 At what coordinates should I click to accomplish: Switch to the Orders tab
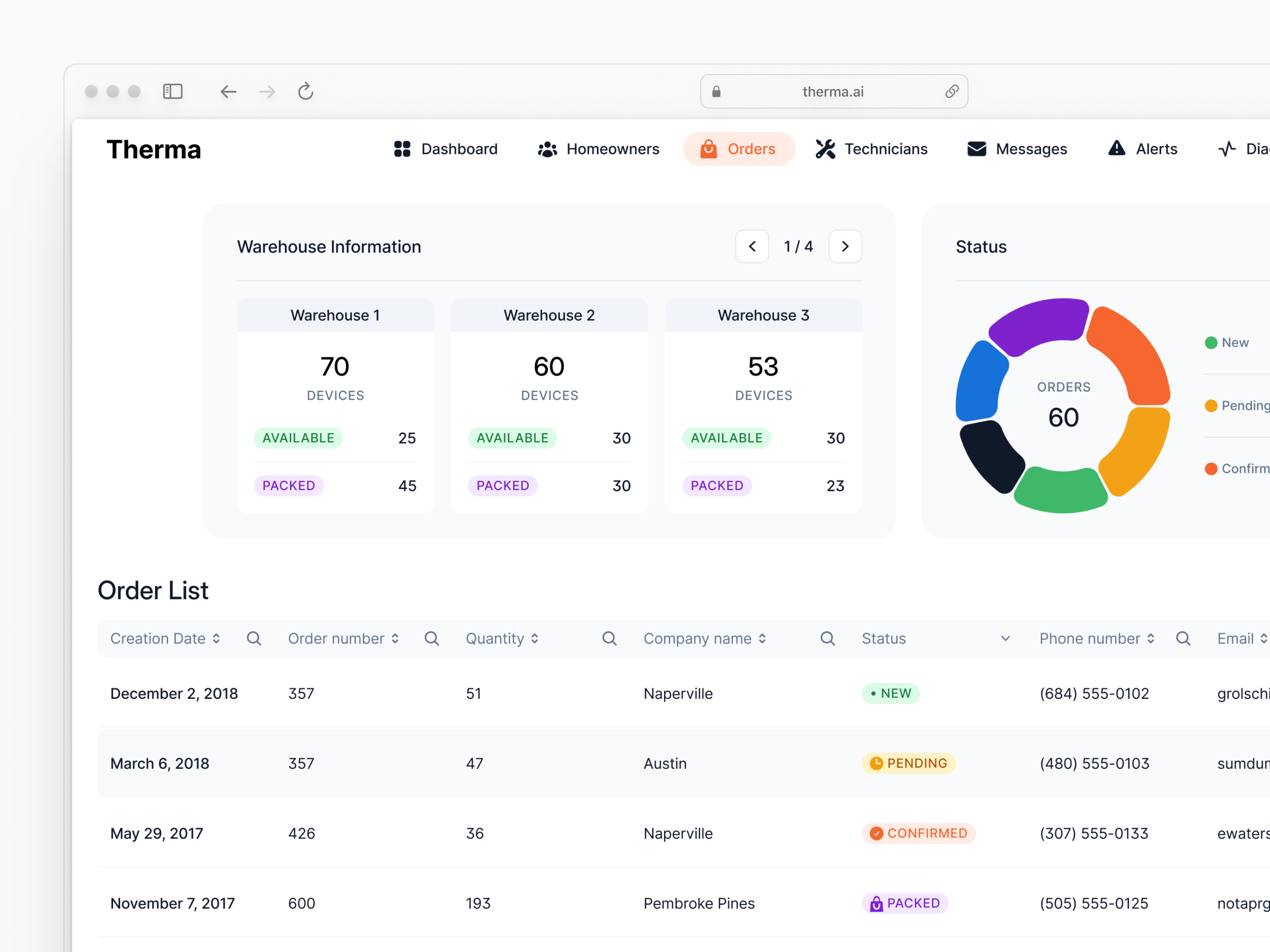tap(739, 149)
